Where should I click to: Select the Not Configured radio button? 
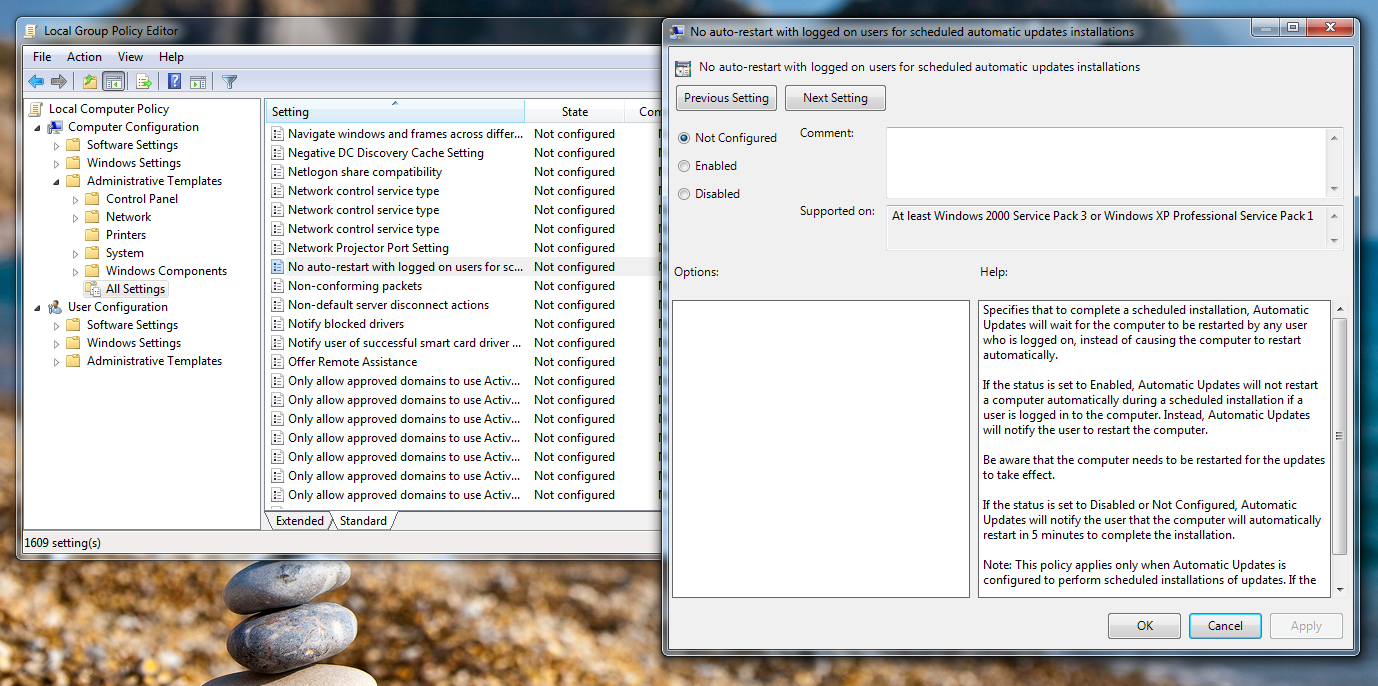coord(684,138)
